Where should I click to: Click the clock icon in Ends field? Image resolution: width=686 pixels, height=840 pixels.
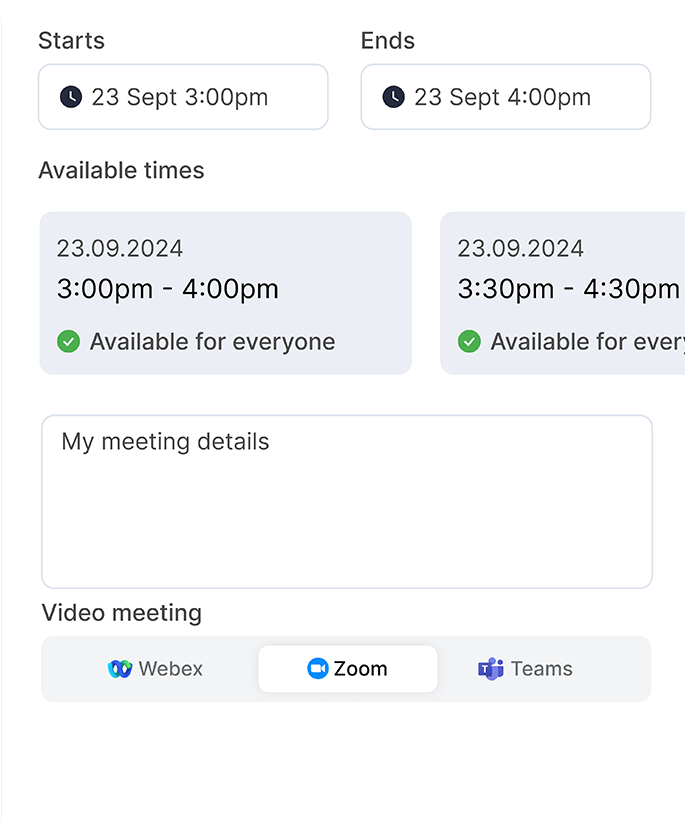[x=394, y=97]
